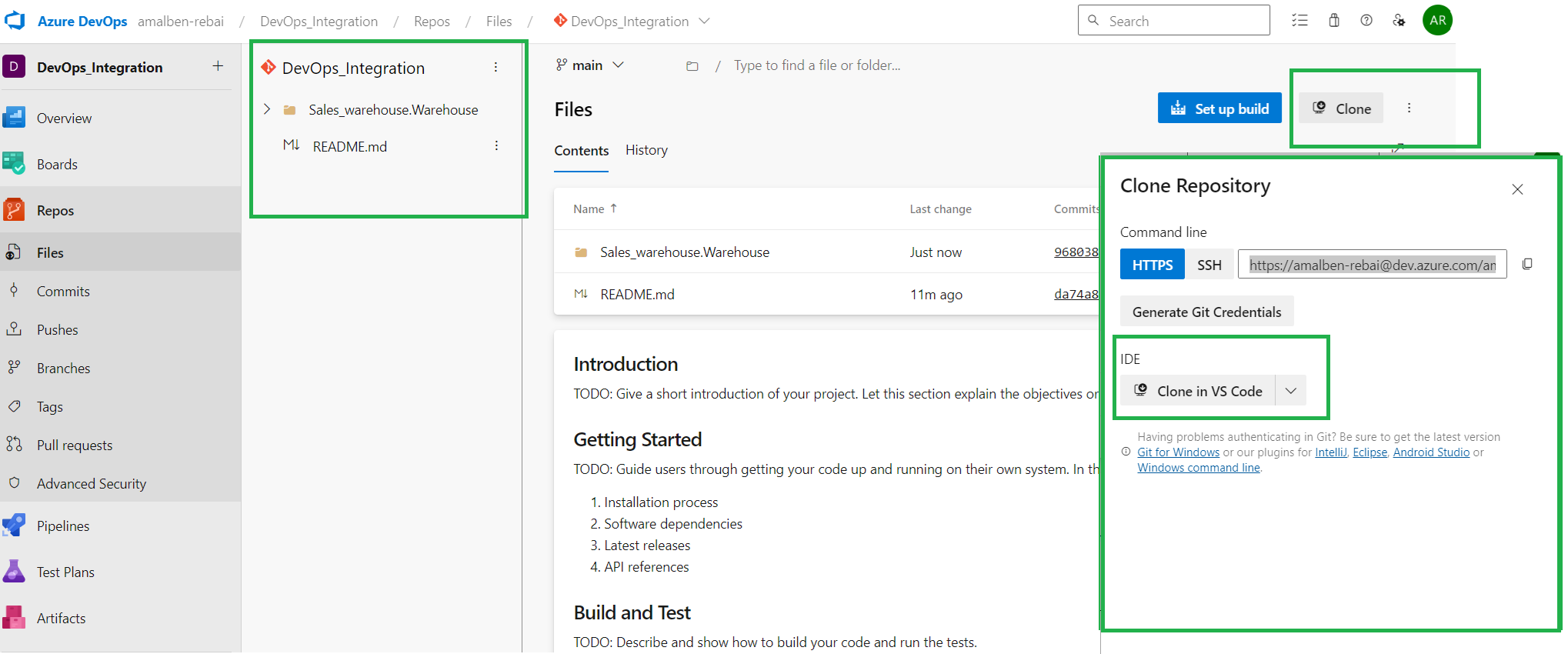Click Generate Git Credentials
Image resolution: width=1568 pixels, height=654 pixels.
click(x=1206, y=312)
